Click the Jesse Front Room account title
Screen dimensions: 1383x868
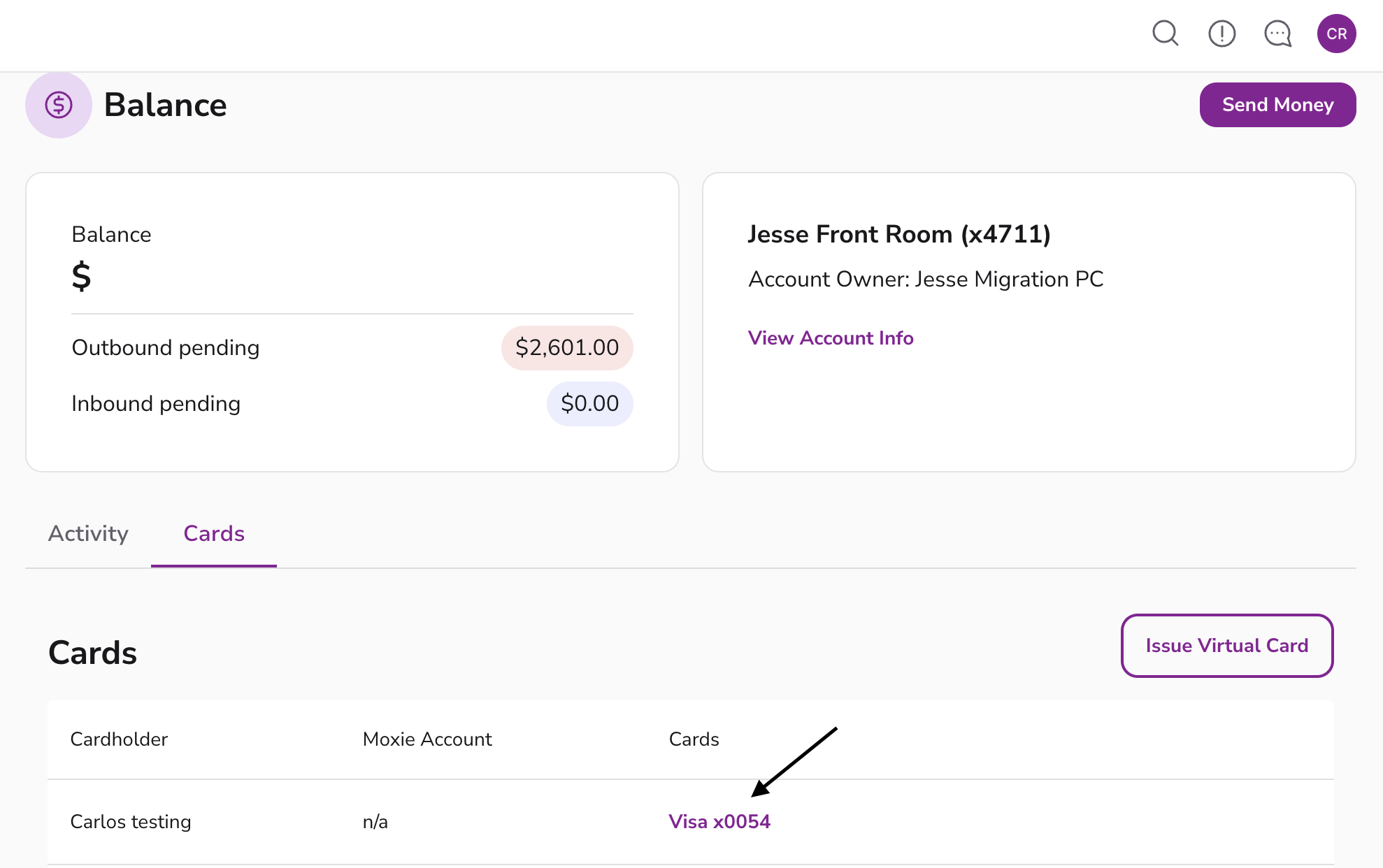[899, 234]
